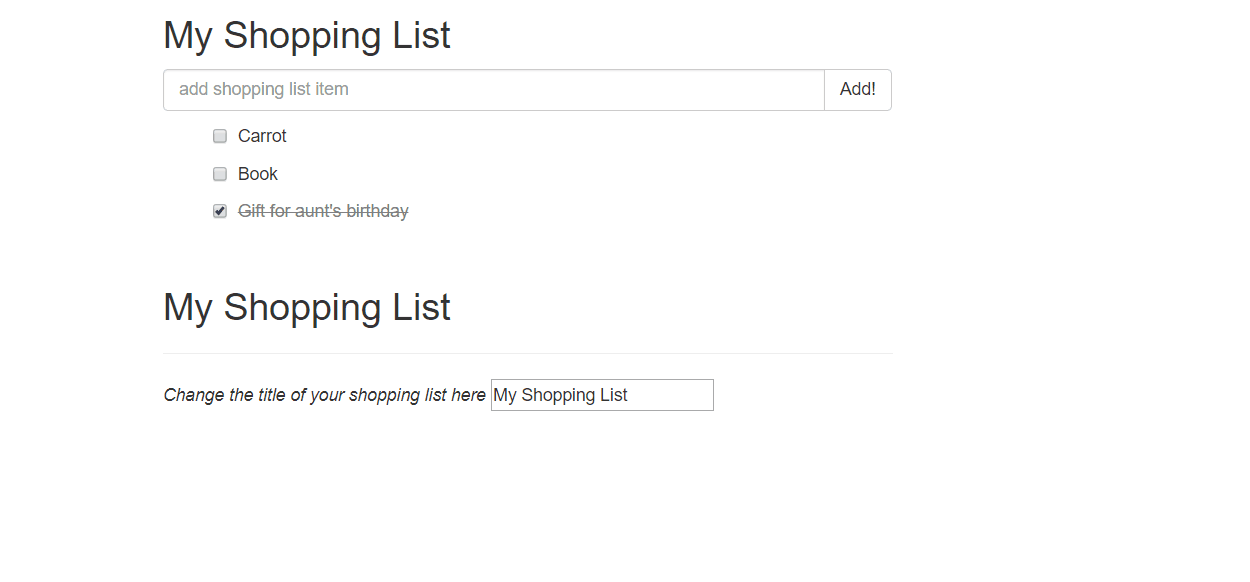Click the crossed-out Gift for aunt's birthday text
This screenshot has height=582, width=1250.
click(323, 211)
